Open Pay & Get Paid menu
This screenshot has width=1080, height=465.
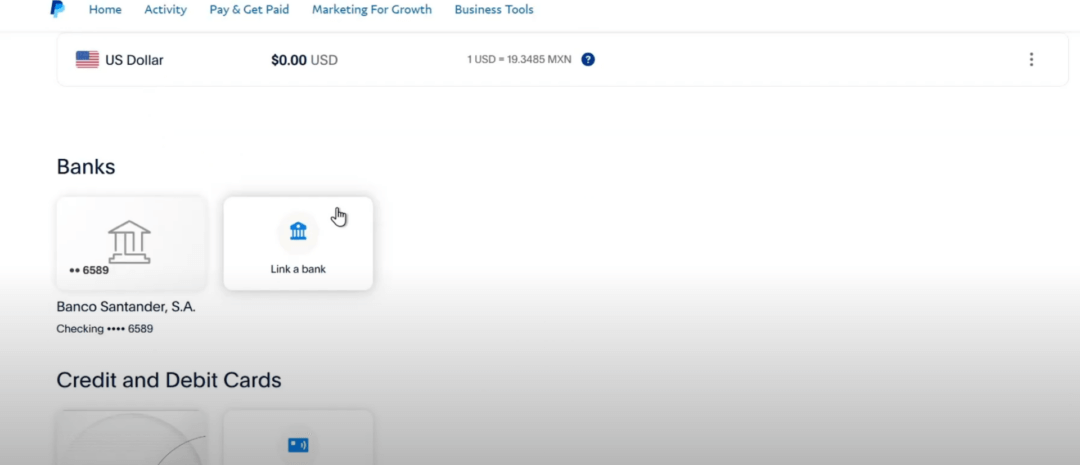tap(249, 10)
